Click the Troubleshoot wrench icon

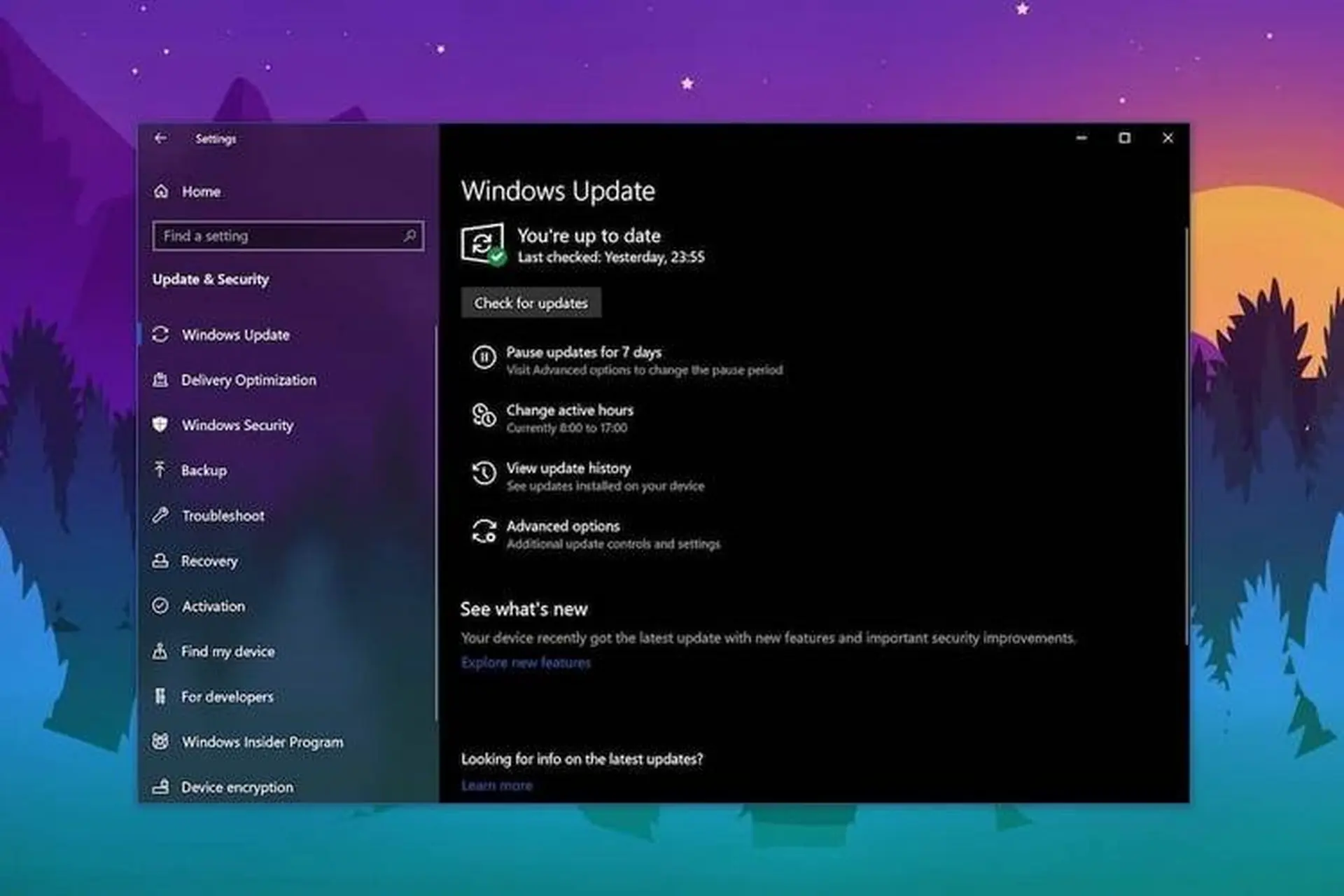[x=160, y=515]
